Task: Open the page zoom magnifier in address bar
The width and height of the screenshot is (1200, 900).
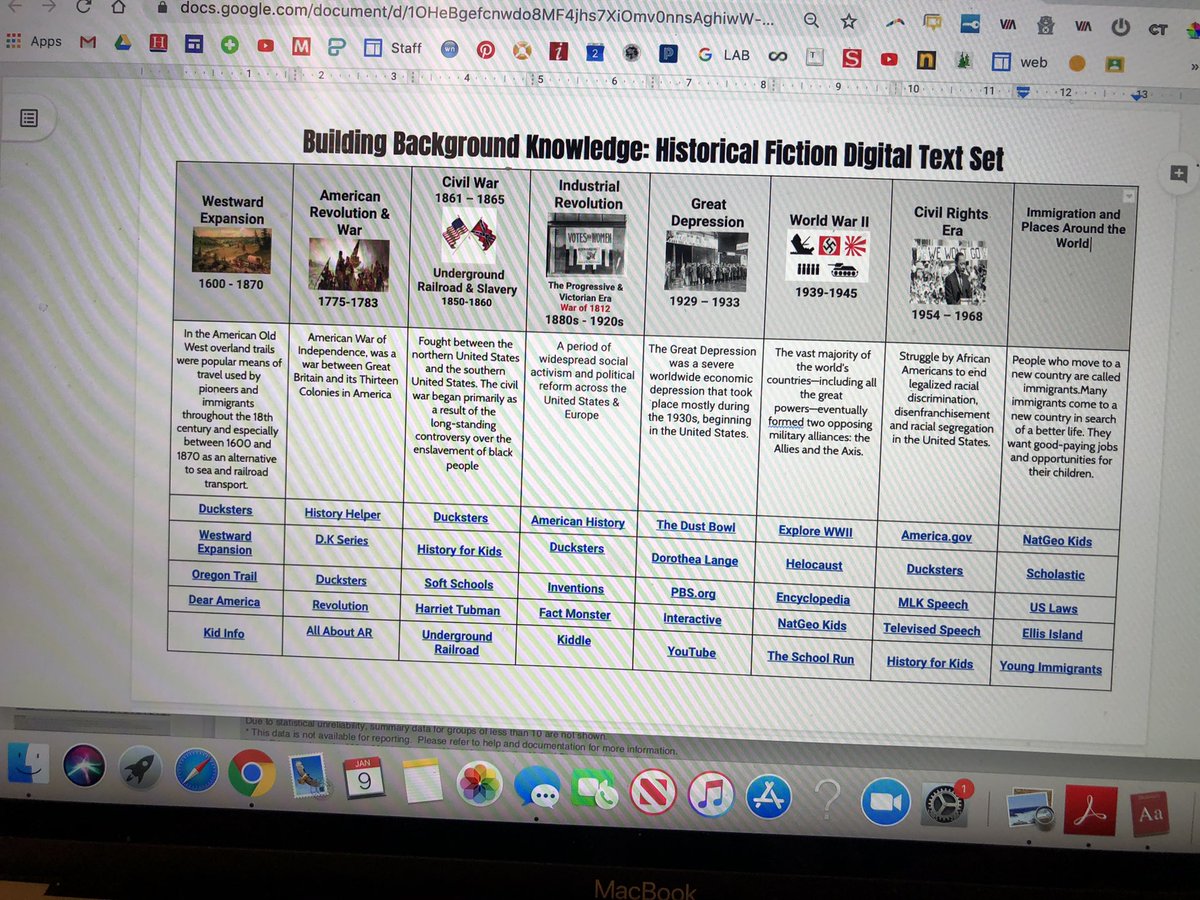Action: click(x=811, y=20)
